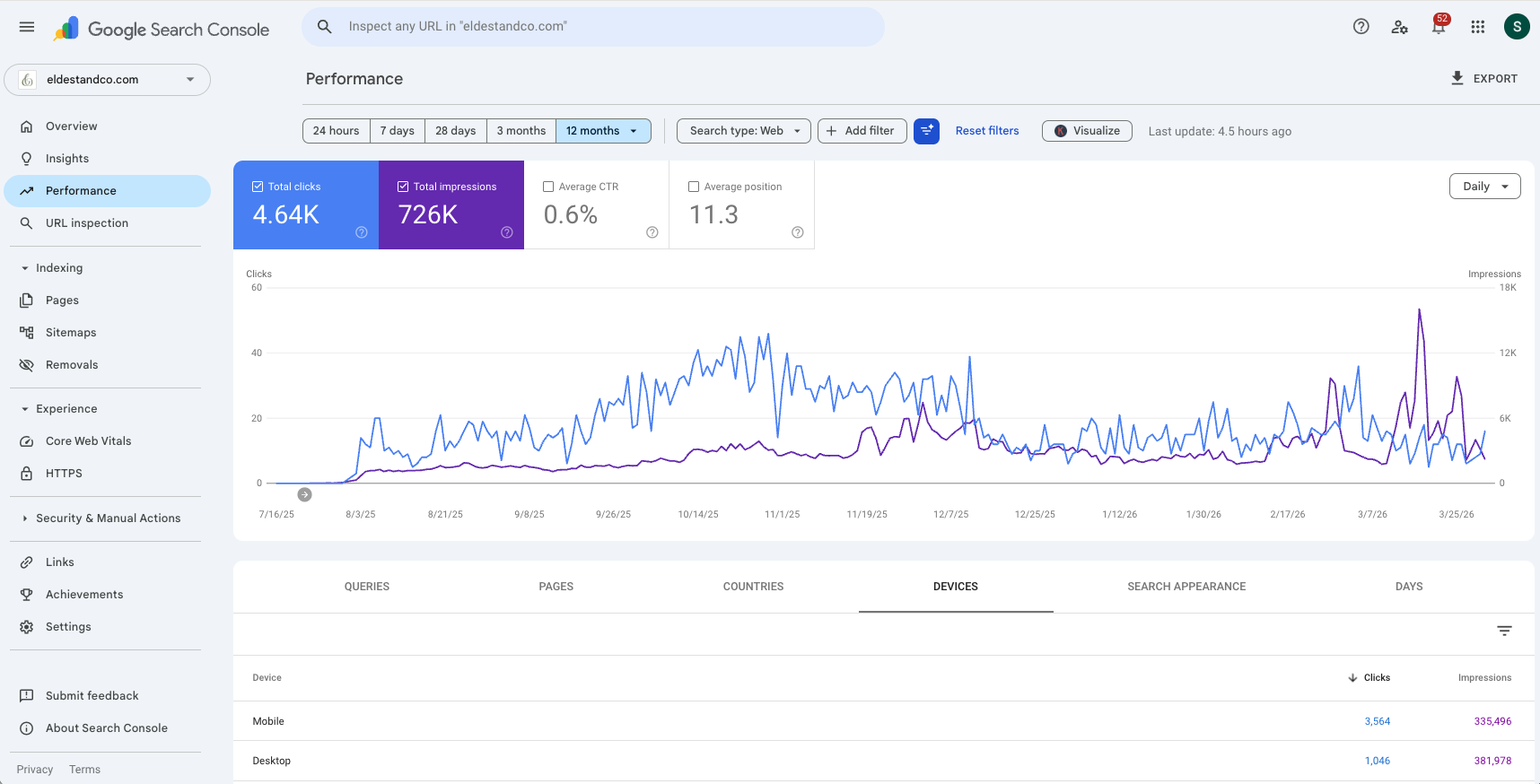This screenshot has height=784, width=1540.
Task: Enable Average position checkbox
Action: pyautogui.click(x=694, y=187)
